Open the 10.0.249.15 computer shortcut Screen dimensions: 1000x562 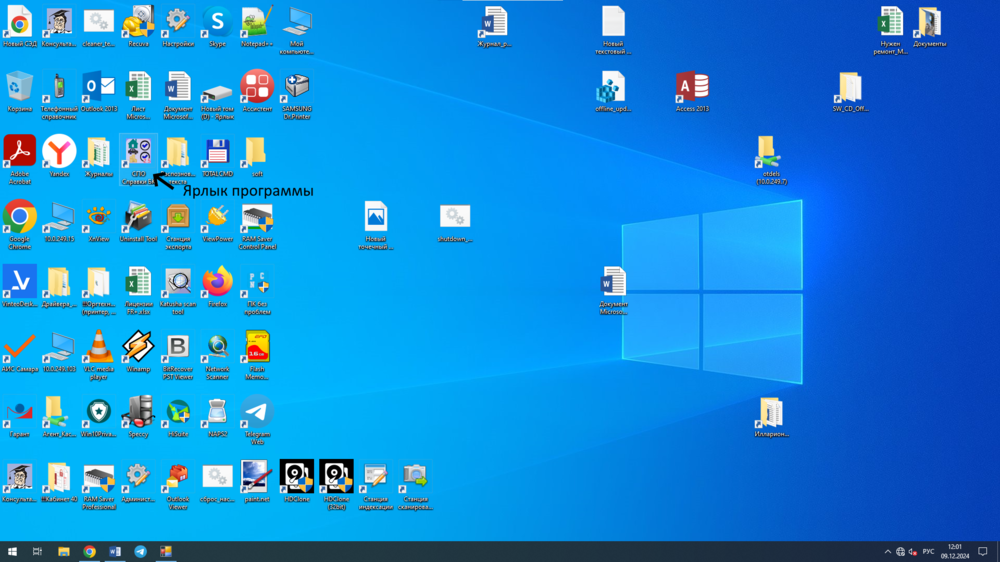(59, 222)
